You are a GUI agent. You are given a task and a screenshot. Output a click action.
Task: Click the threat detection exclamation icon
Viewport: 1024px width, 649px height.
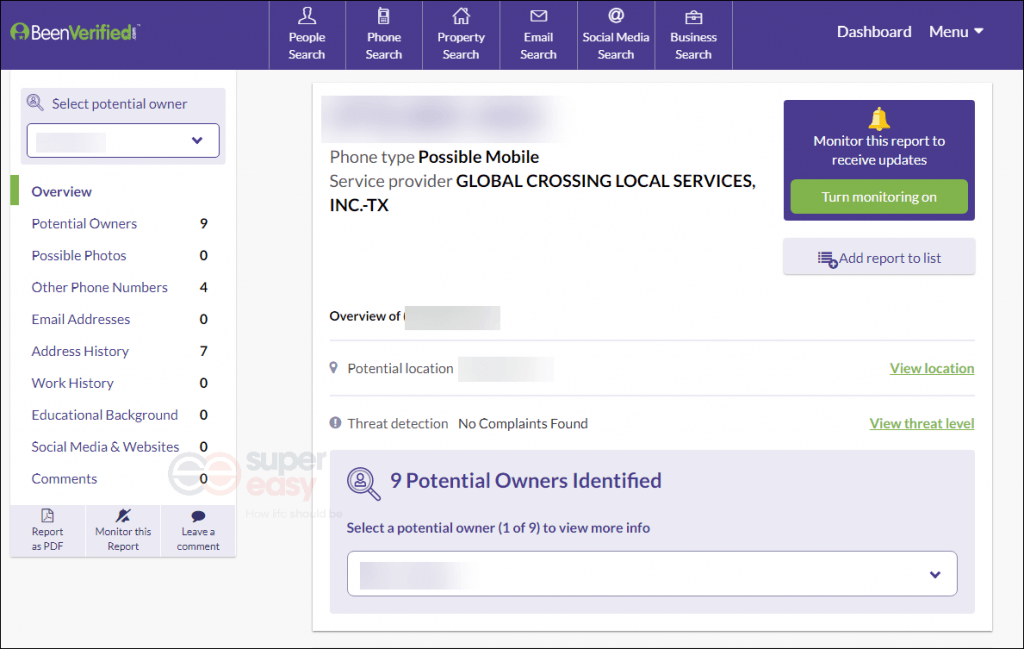click(335, 422)
